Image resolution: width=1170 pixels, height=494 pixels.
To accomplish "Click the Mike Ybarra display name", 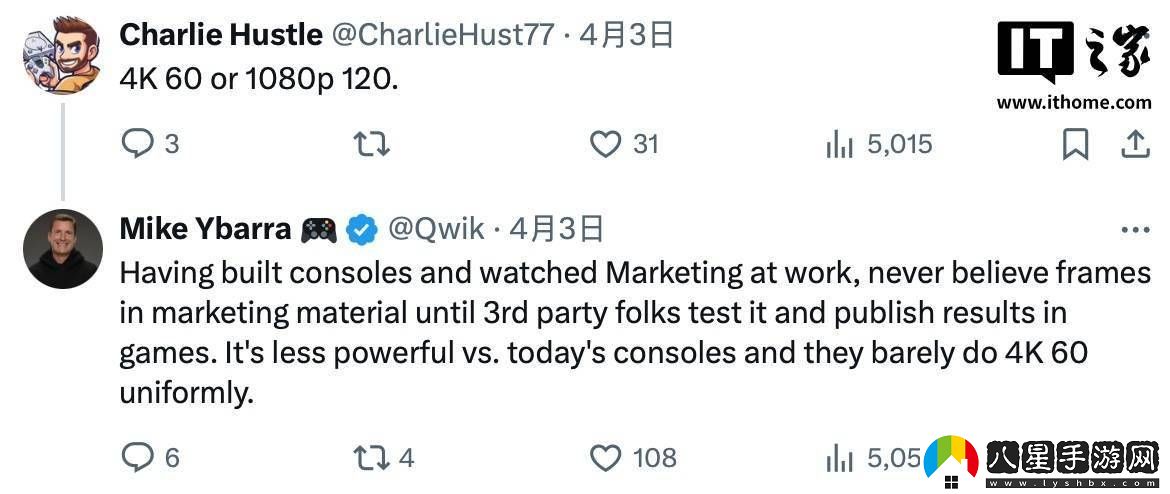I will click(205, 229).
